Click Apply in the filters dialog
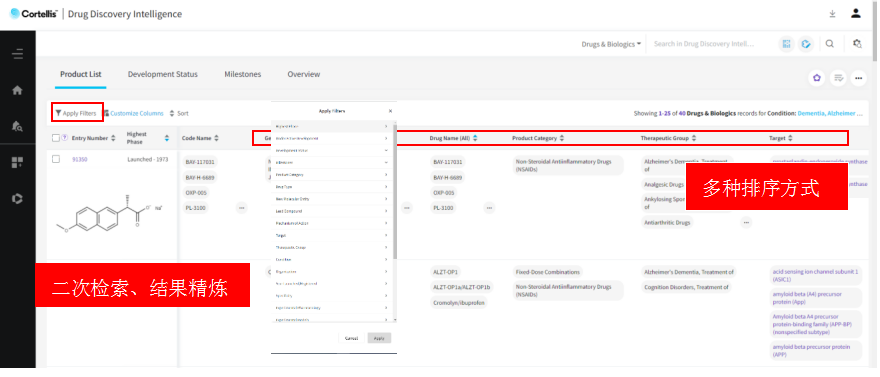The height and width of the screenshot is (377, 880). [379, 338]
